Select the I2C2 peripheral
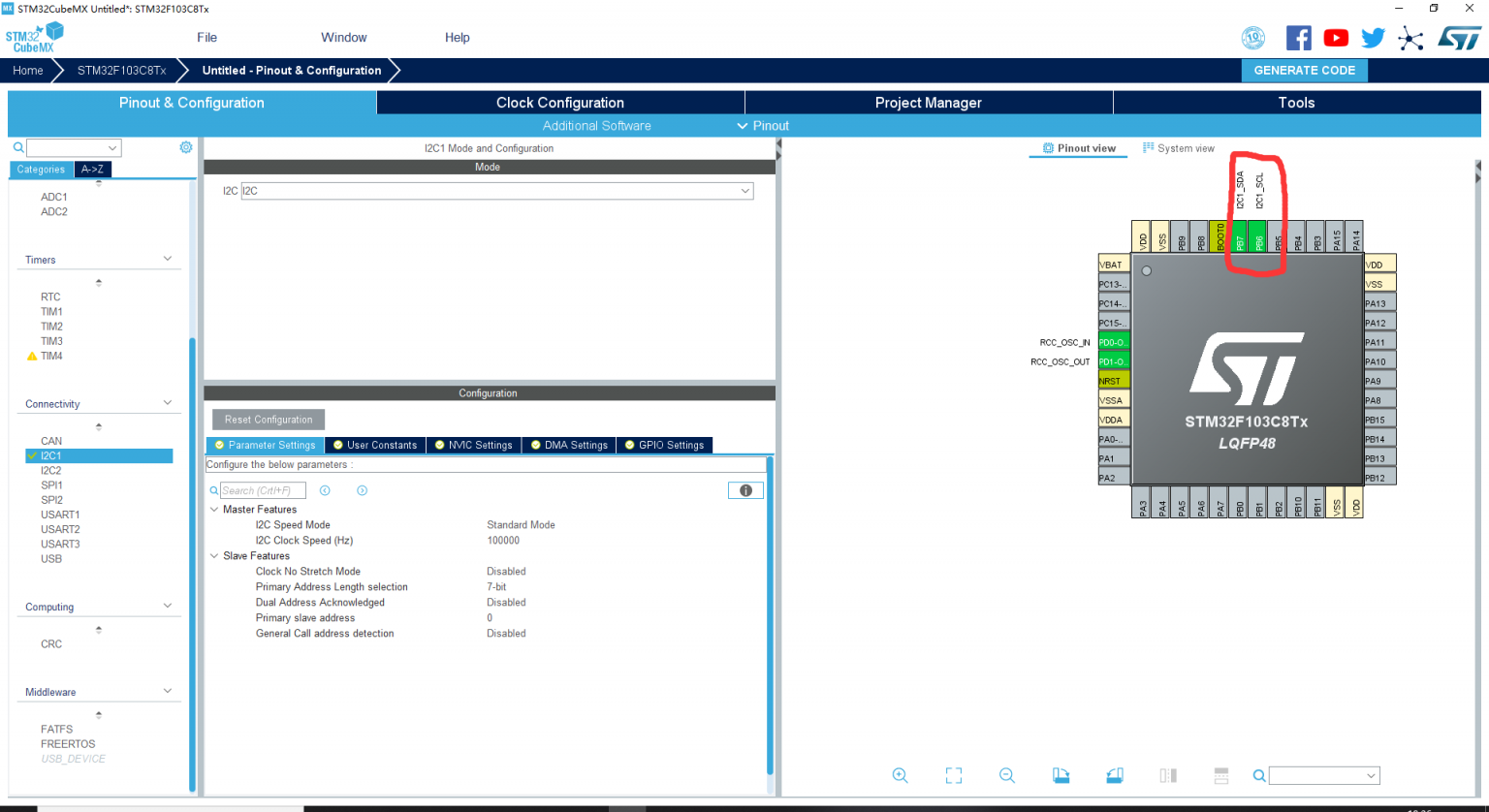Image resolution: width=1489 pixels, height=812 pixels. click(51, 470)
